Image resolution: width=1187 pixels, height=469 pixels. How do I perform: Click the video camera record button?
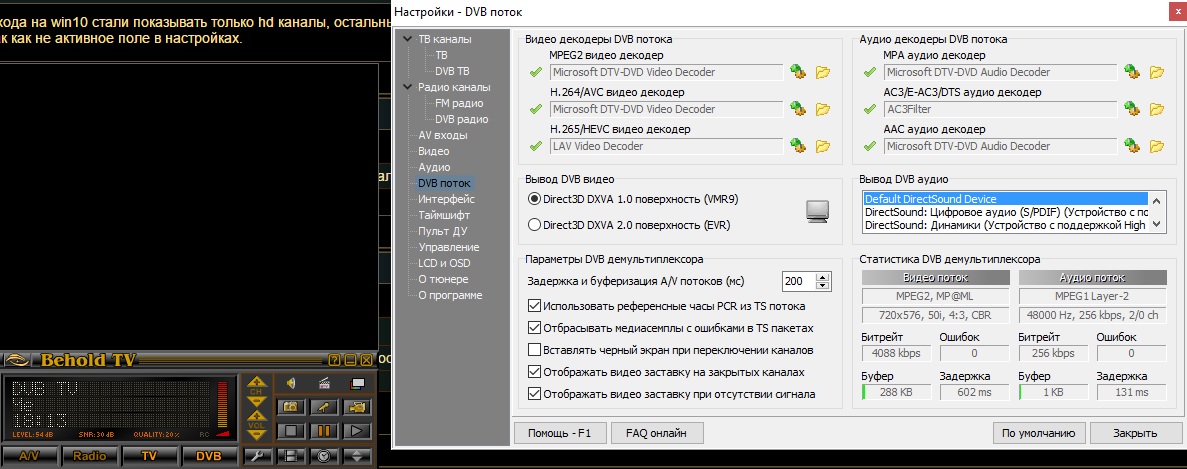(356, 407)
